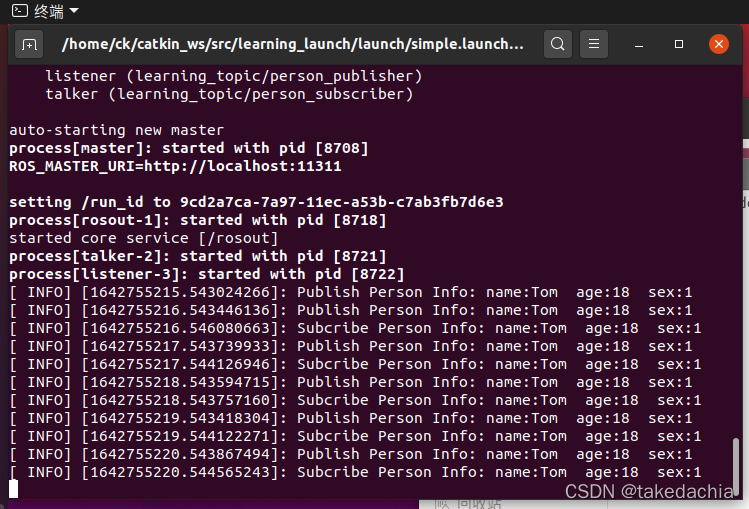Click log line with timestamp 1642755217.543739933
The width and height of the screenshot is (749, 509).
[351, 346]
